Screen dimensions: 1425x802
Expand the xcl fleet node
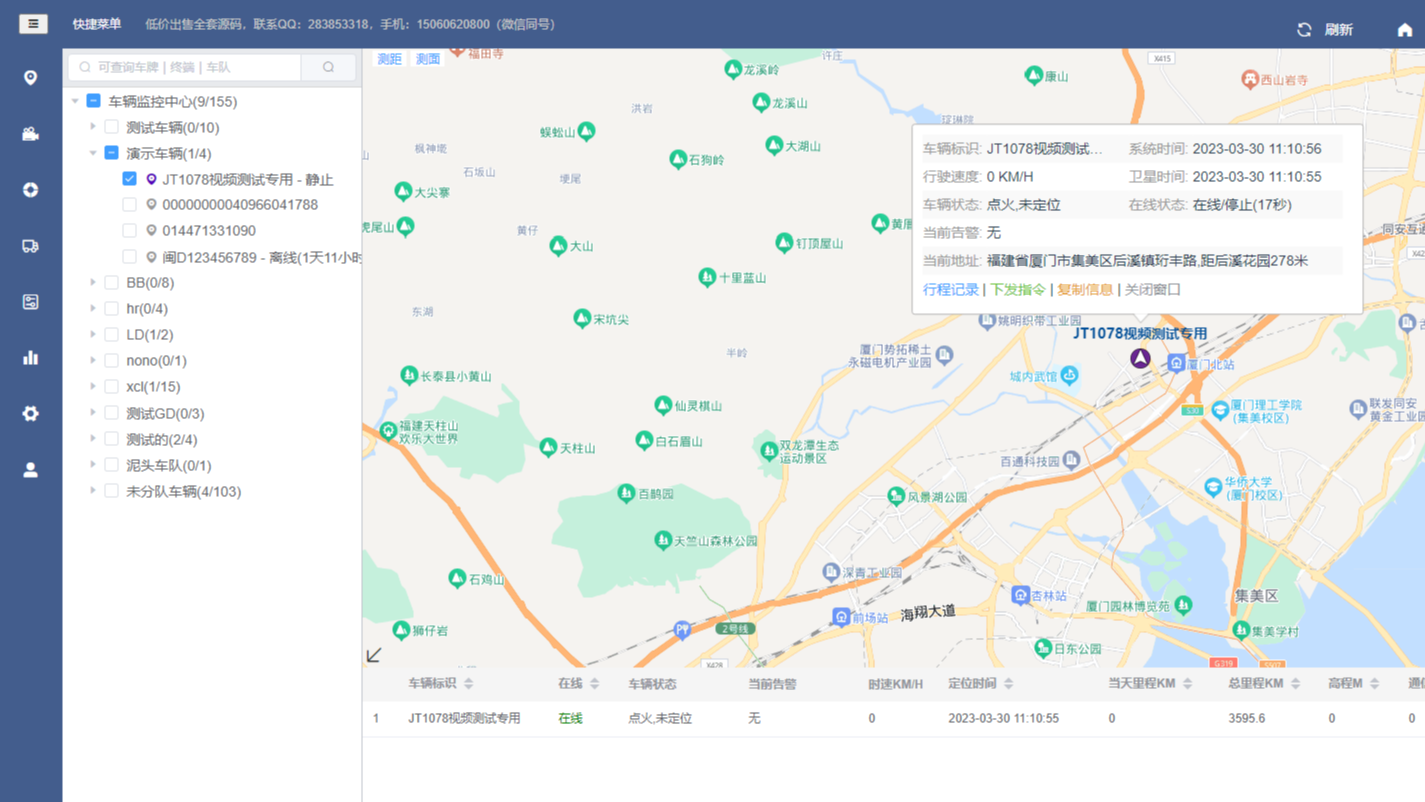point(91,386)
